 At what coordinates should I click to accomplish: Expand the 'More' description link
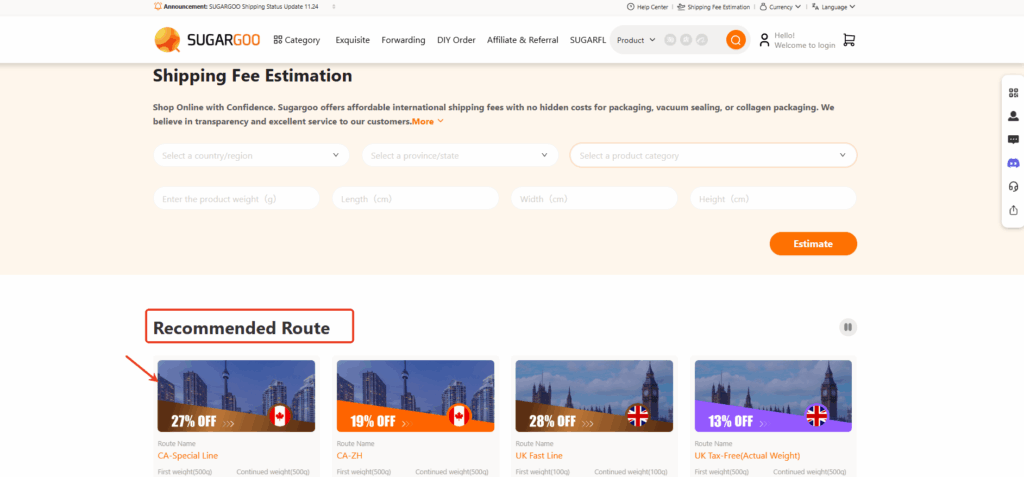tap(428, 121)
